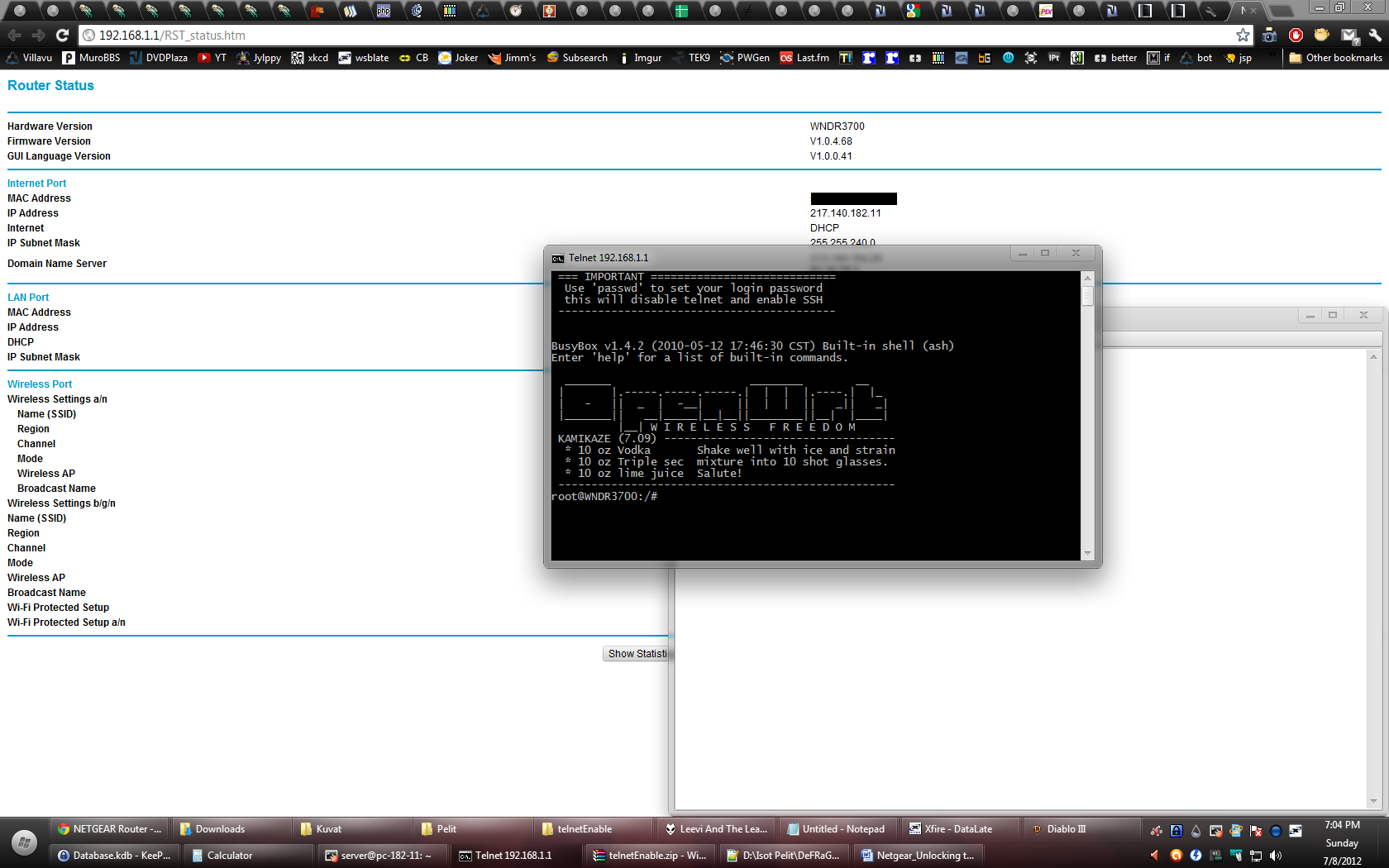Viewport: 1389px width, 868px height.
Task: Open the Chrome wrench menu
Action: pyautogui.click(x=1374, y=35)
